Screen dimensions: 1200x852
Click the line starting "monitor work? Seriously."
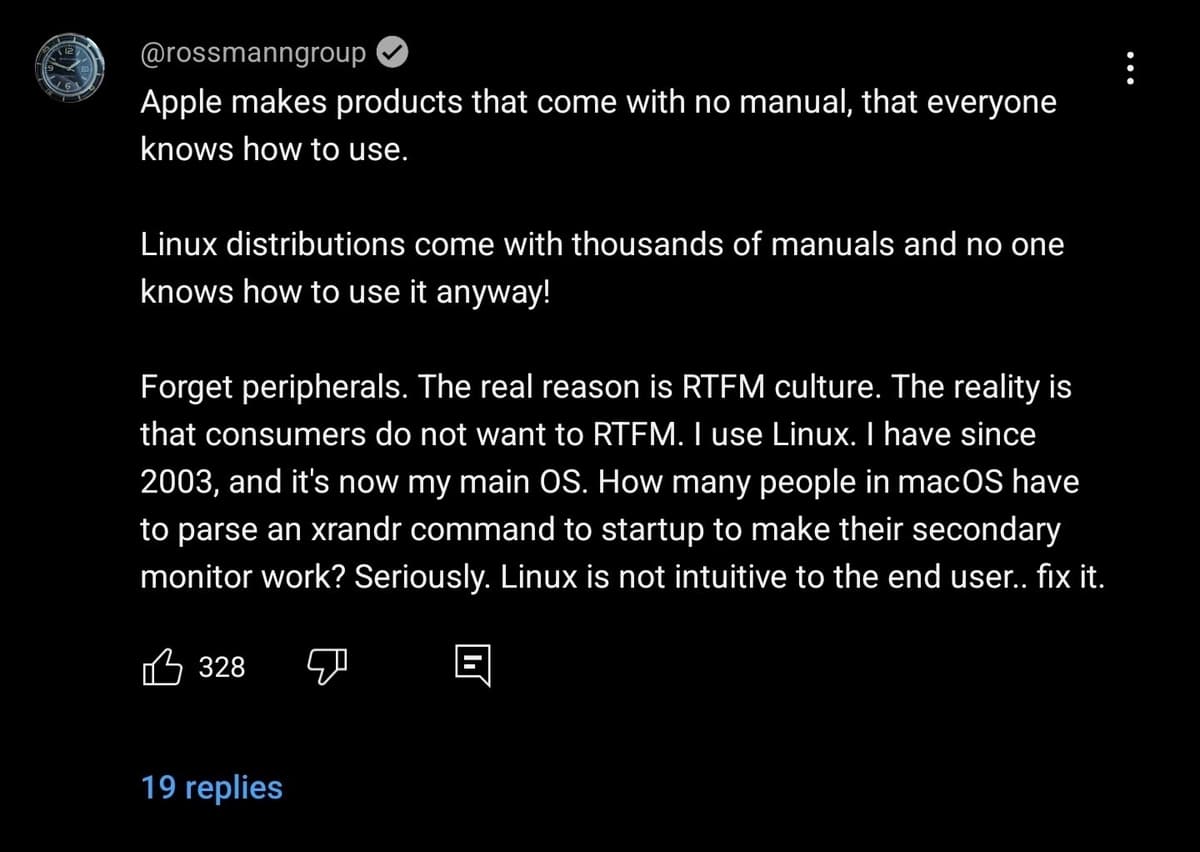point(622,577)
